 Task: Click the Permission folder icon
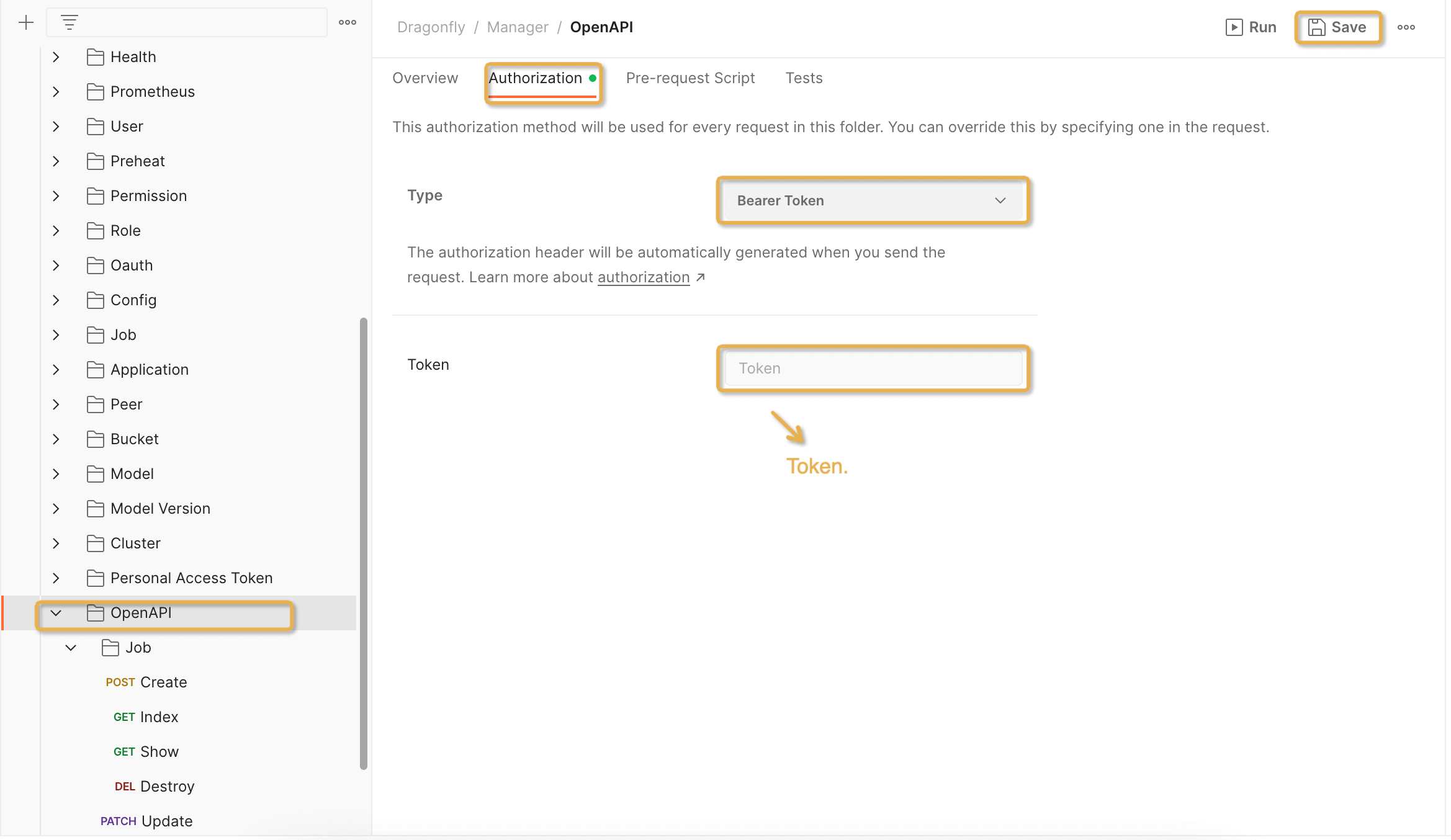(96, 196)
